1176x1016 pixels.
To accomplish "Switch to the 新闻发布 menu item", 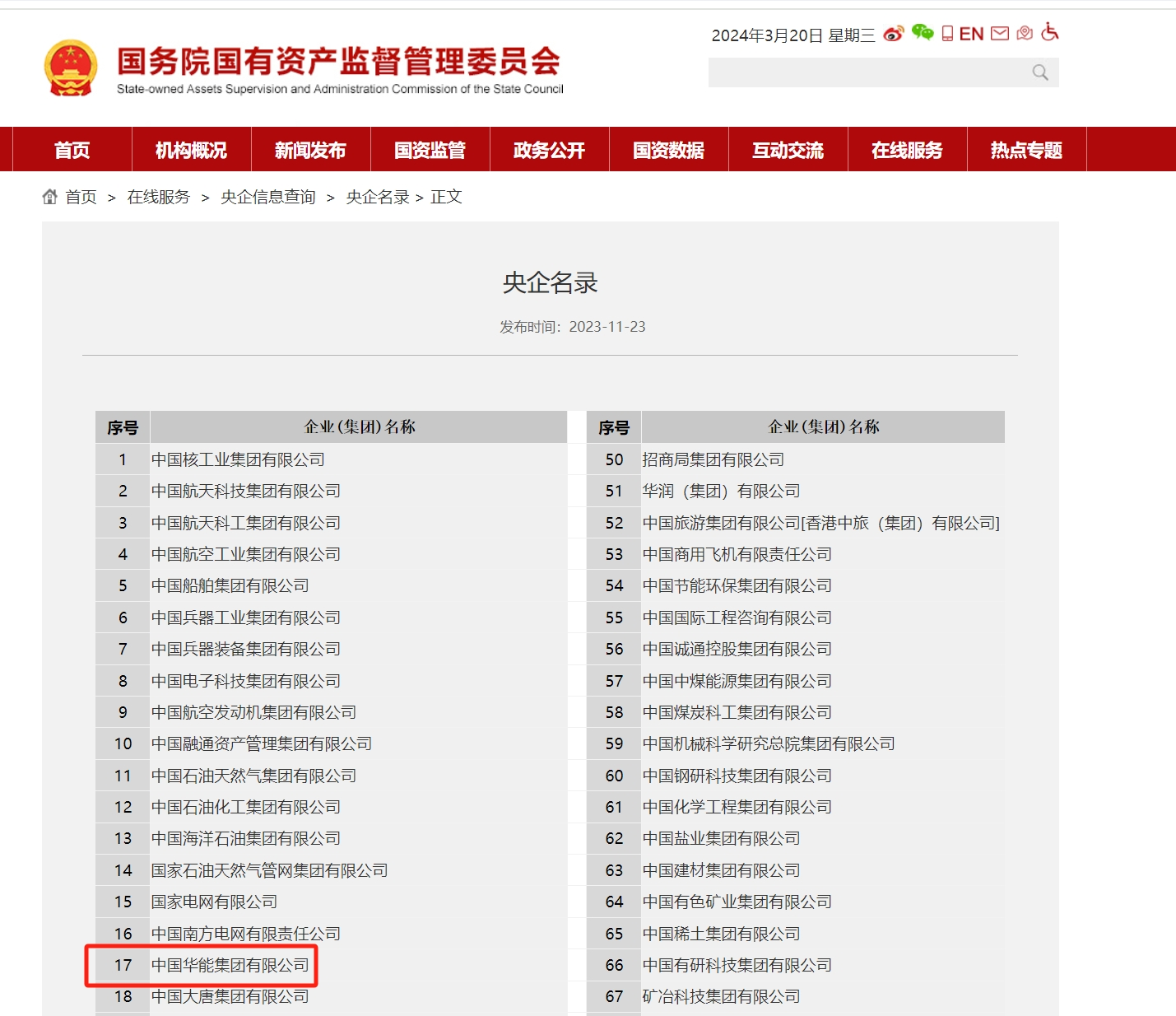I will [310, 149].
